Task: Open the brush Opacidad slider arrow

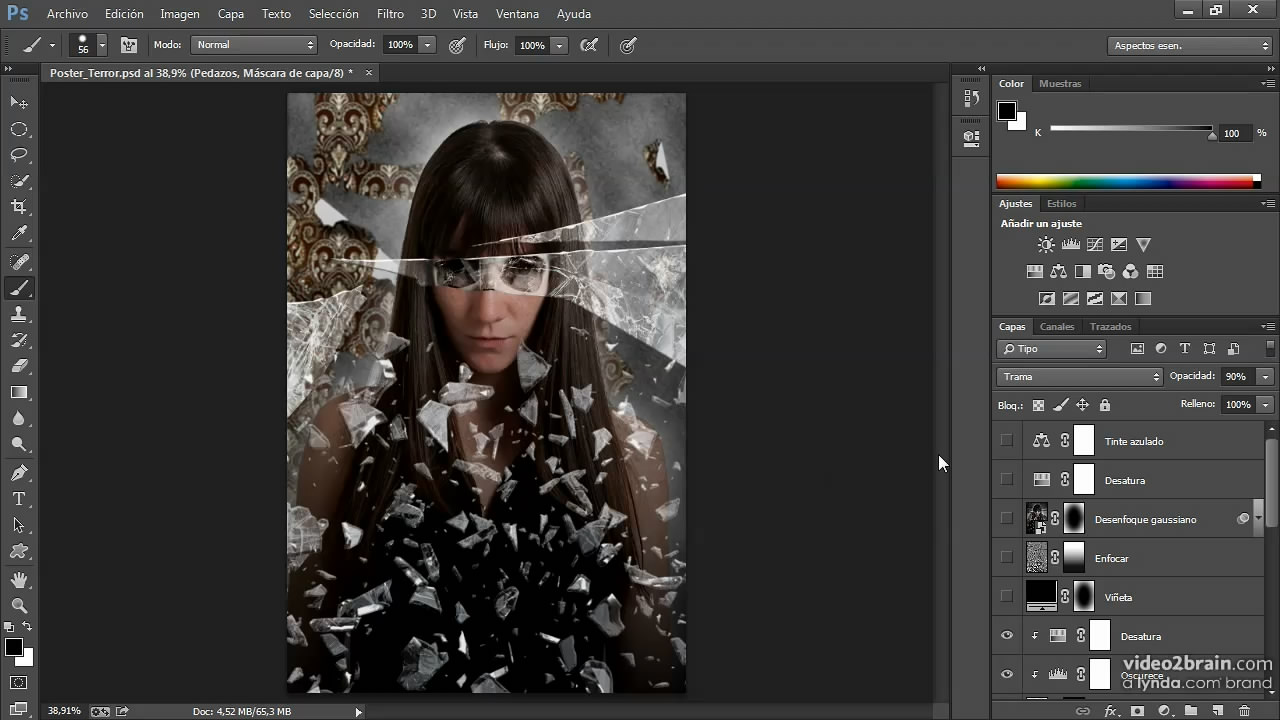Action: tap(428, 45)
